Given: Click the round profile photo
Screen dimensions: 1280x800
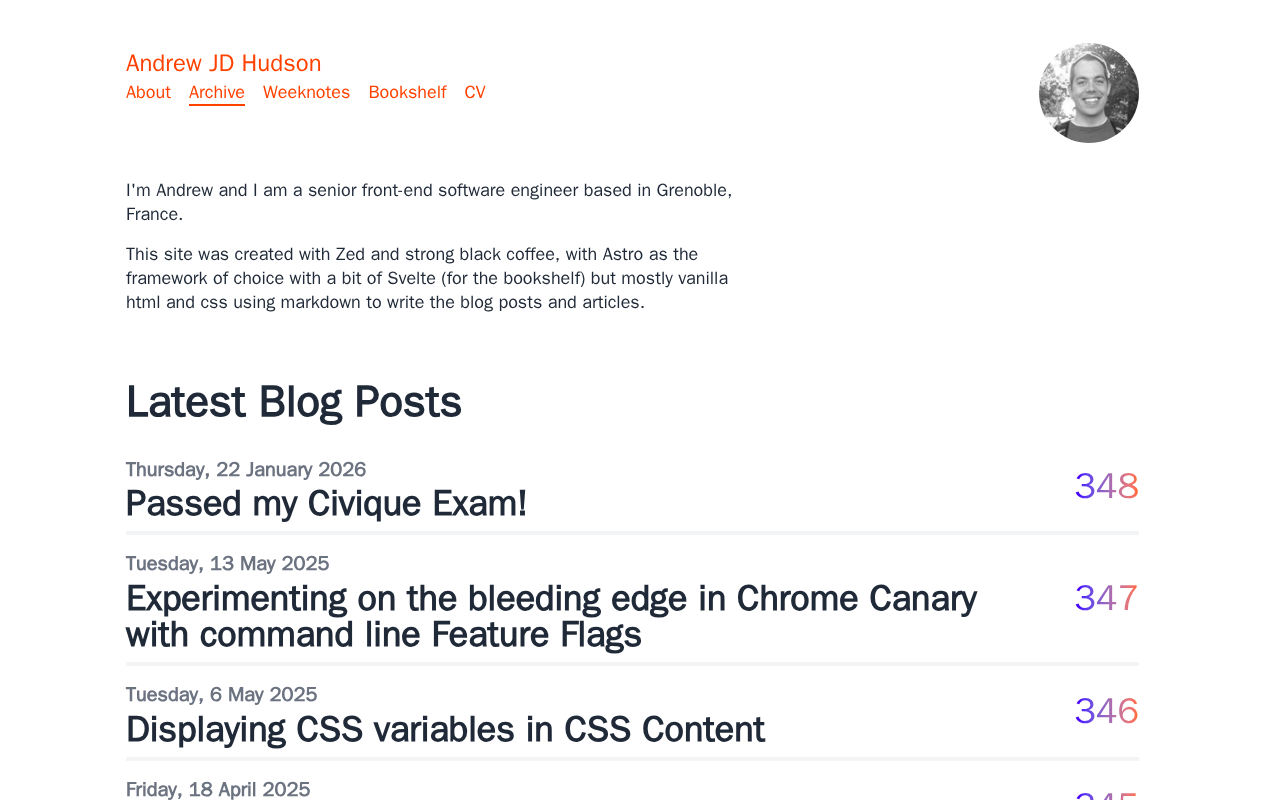Looking at the screenshot, I should pos(1088,93).
